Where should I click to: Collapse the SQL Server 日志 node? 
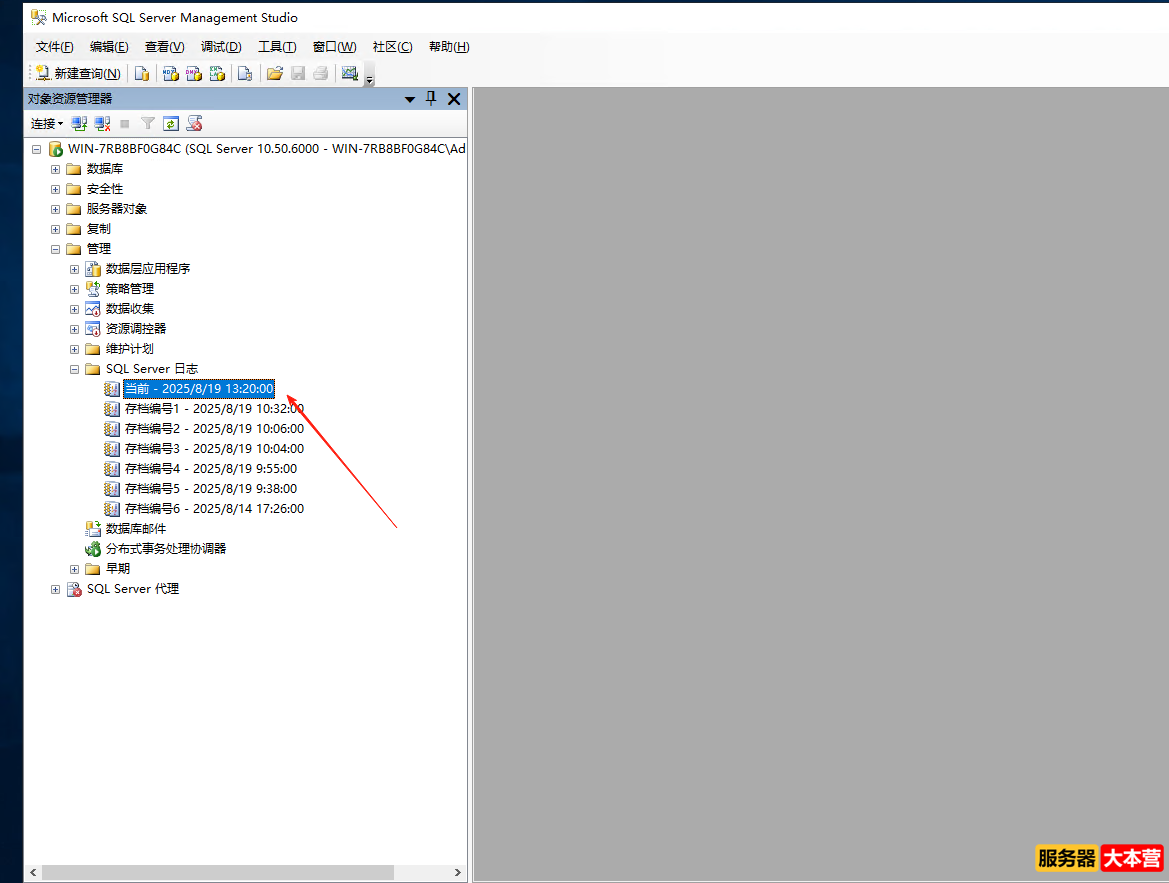point(74,368)
